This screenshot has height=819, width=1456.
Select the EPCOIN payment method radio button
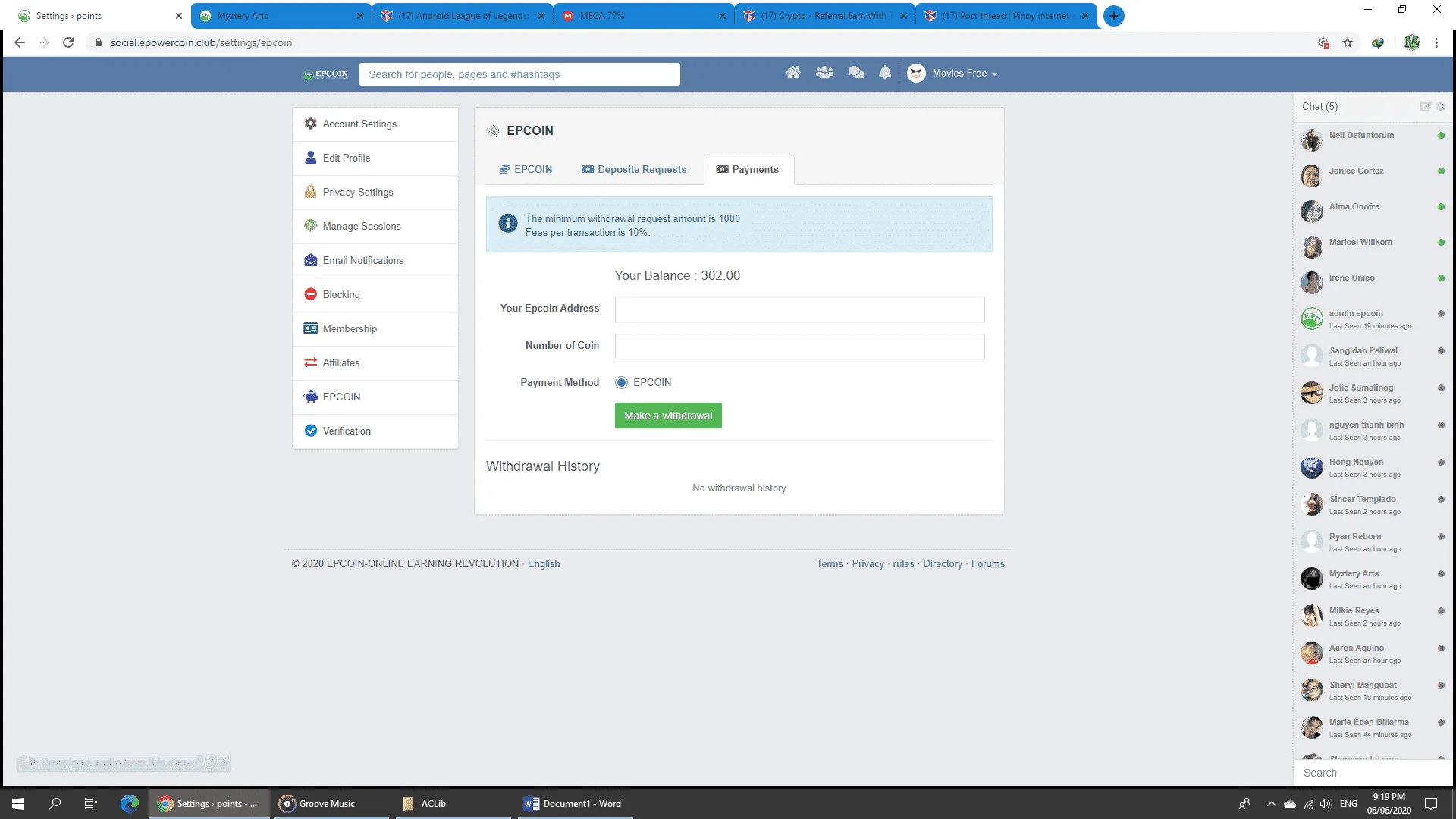point(621,382)
